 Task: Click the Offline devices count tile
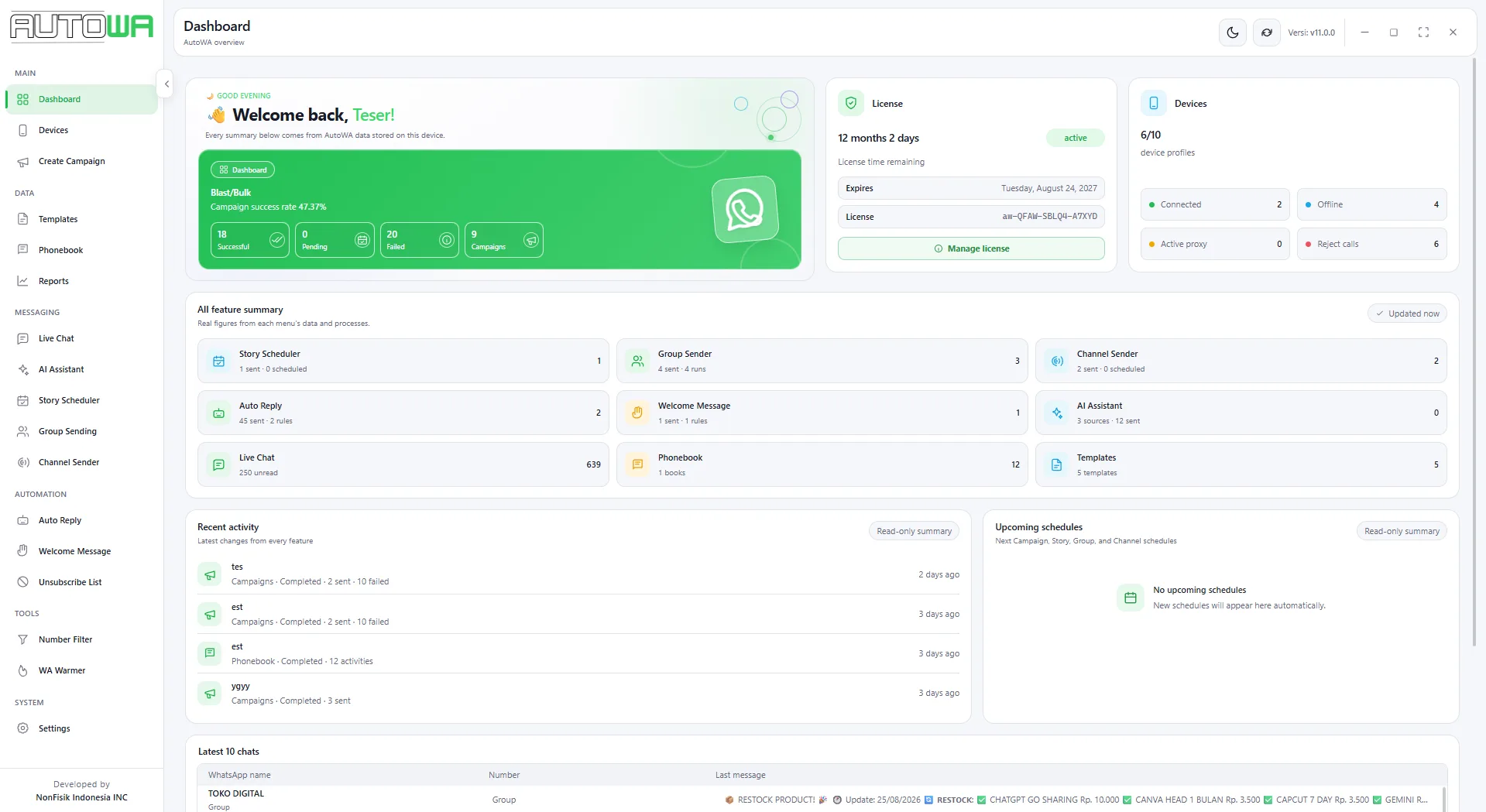pyautogui.click(x=1372, y=204)
